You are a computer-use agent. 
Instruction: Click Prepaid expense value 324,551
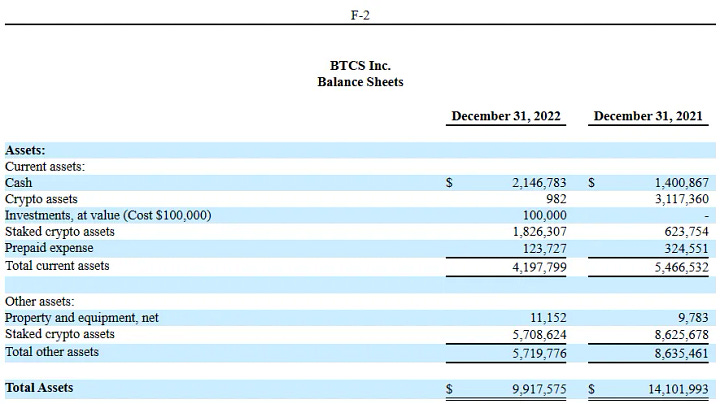pos(686,248)
